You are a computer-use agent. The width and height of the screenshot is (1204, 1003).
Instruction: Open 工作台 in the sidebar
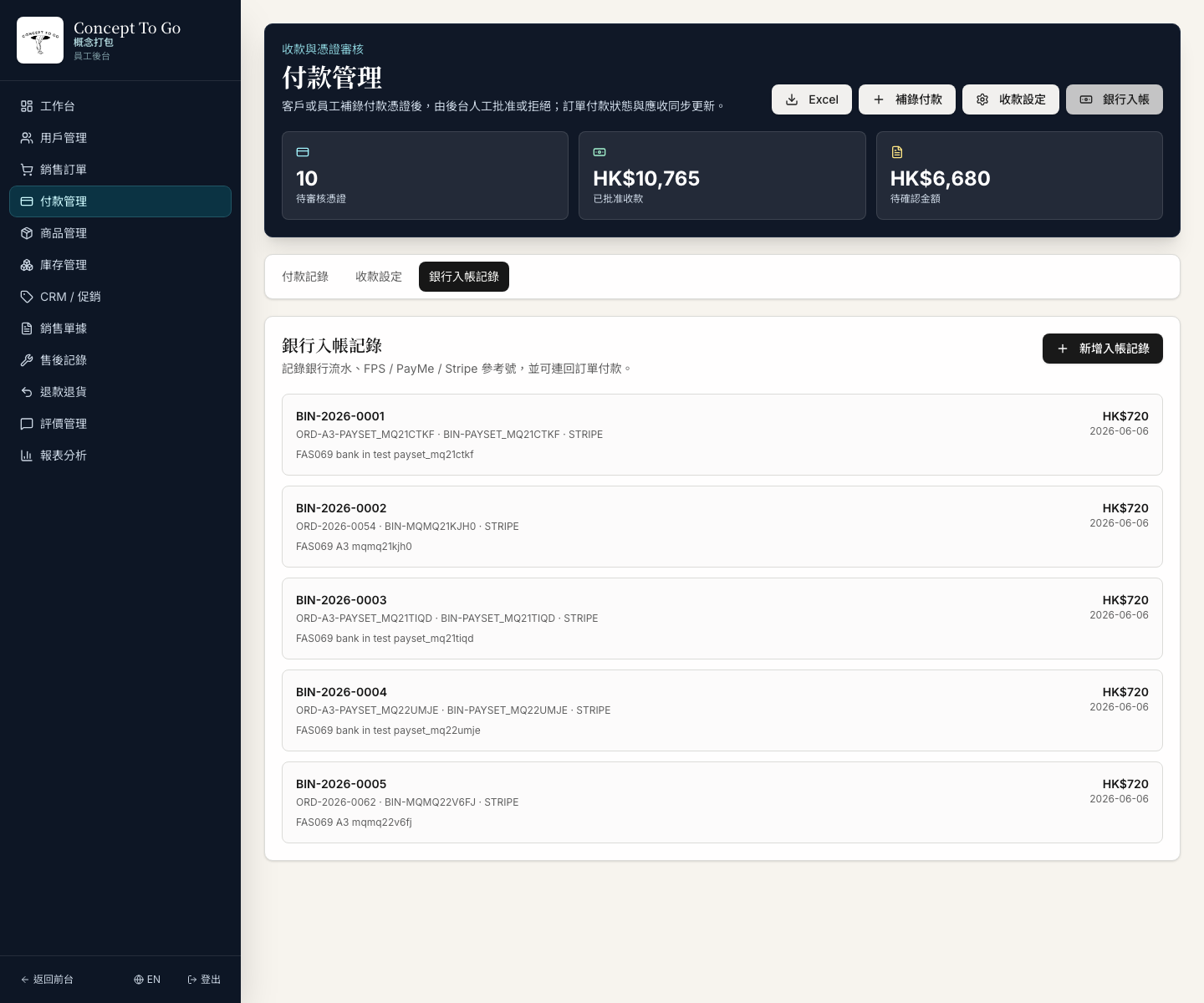[120, 106]
